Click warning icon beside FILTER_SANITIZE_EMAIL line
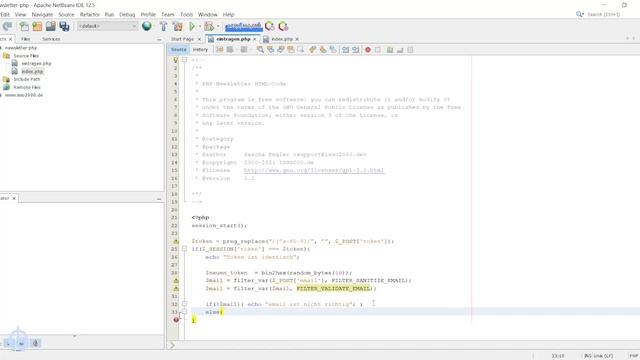This screenshot has height=360, width=640. point(176,280)
